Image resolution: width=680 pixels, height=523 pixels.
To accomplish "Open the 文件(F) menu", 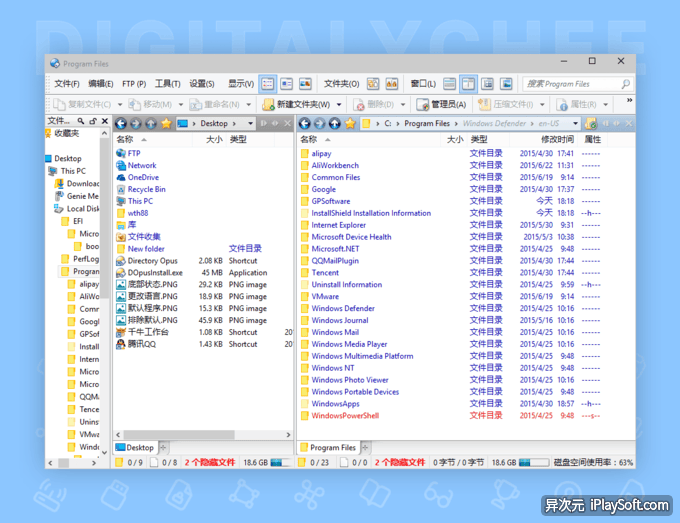I will click(67, 84).
